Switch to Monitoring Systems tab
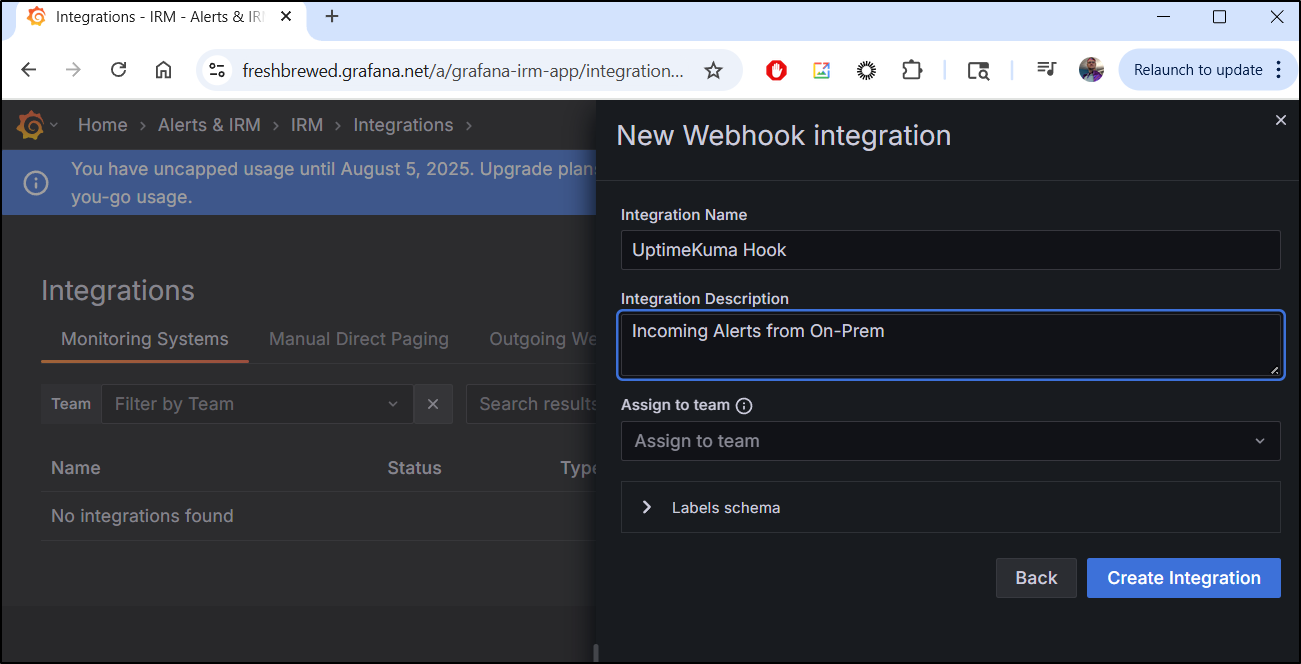The height and width of the screenshot is (664, 1301). click(x=145, y=339)
